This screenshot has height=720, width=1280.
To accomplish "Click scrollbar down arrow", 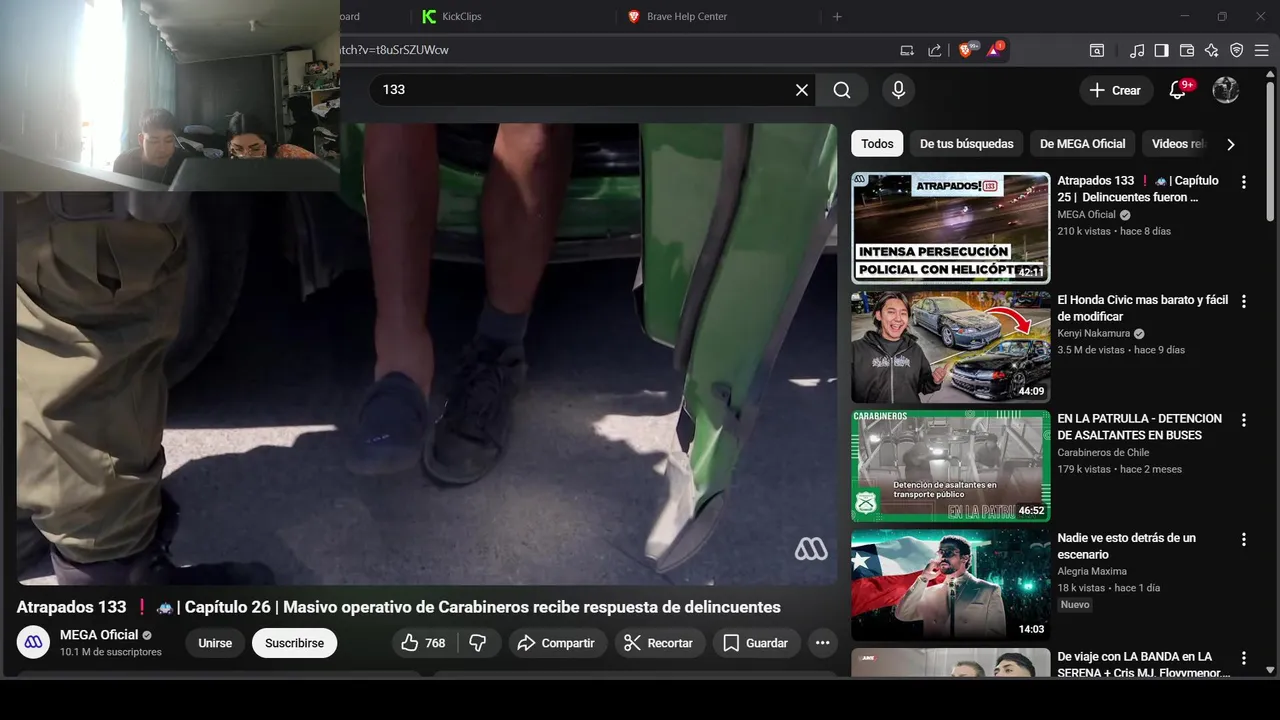I will click(x=1271, y=670).
